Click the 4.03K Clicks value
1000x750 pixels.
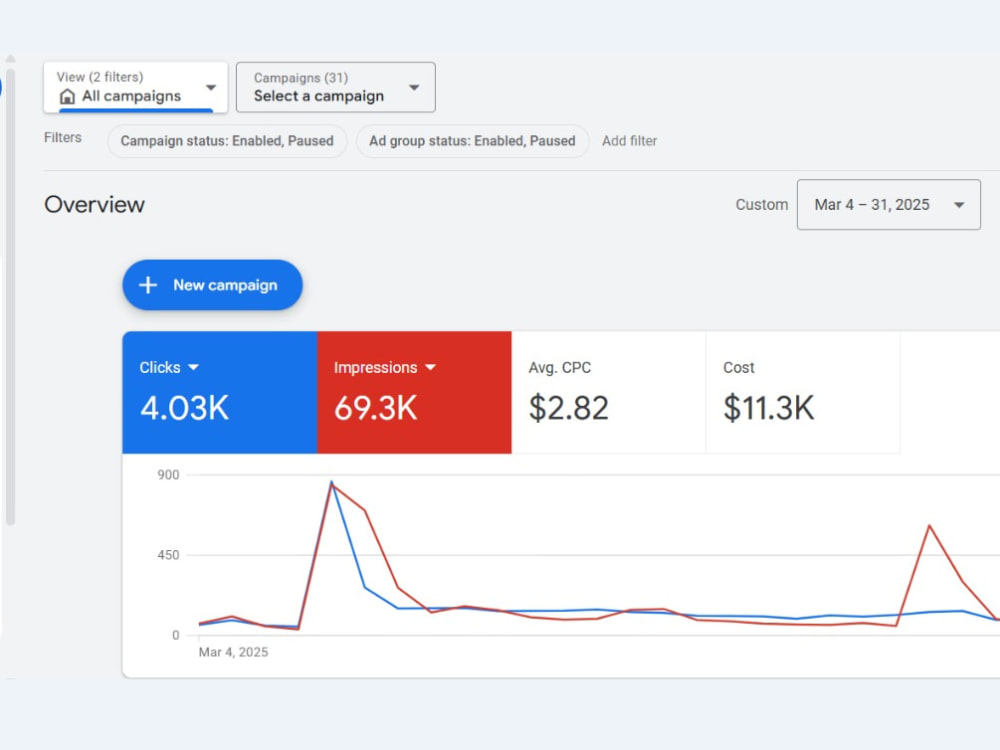(184, 408)
